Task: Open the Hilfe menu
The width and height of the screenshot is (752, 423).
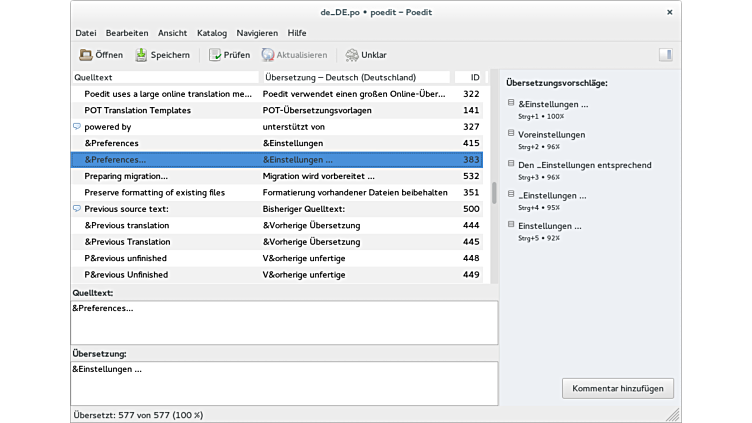Action: click(x=297, y=33)
